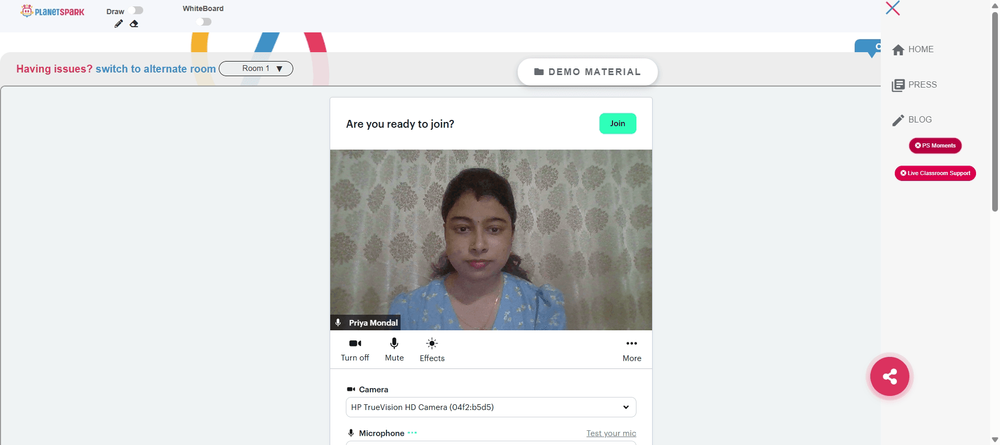Click the webcam video preview
1000x445 pixels.
(x=491, y=240)
